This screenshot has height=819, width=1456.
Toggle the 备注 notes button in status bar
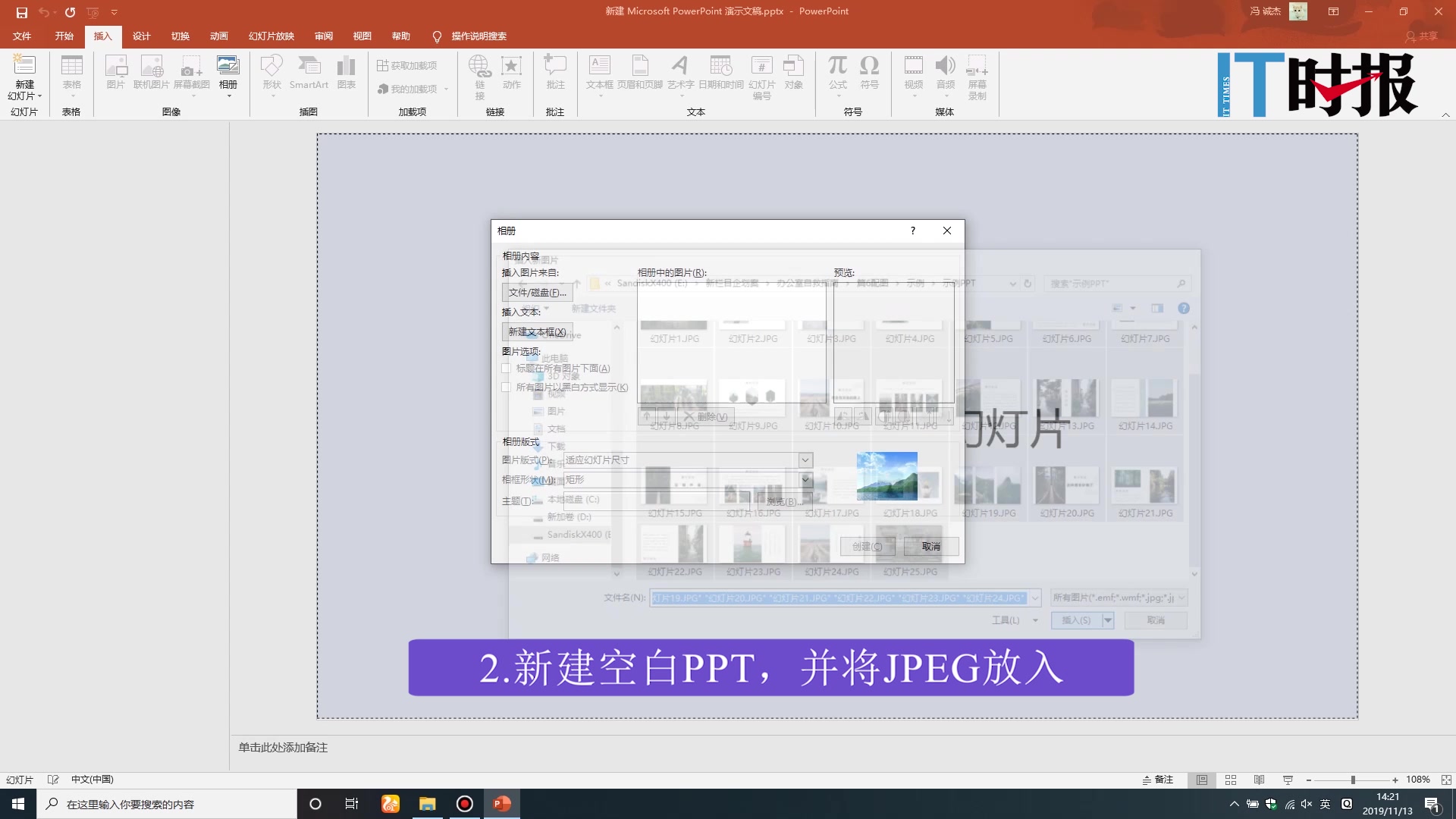click(x=1158, y=780)
